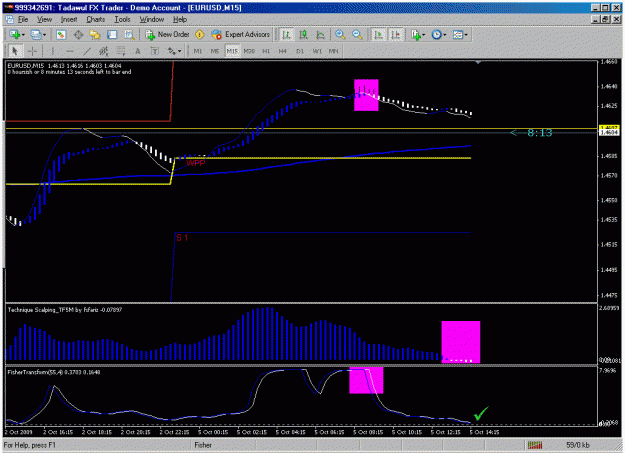Open the Strategy Tester magnifier icon

pyautogui.click(x=129, y=35)
